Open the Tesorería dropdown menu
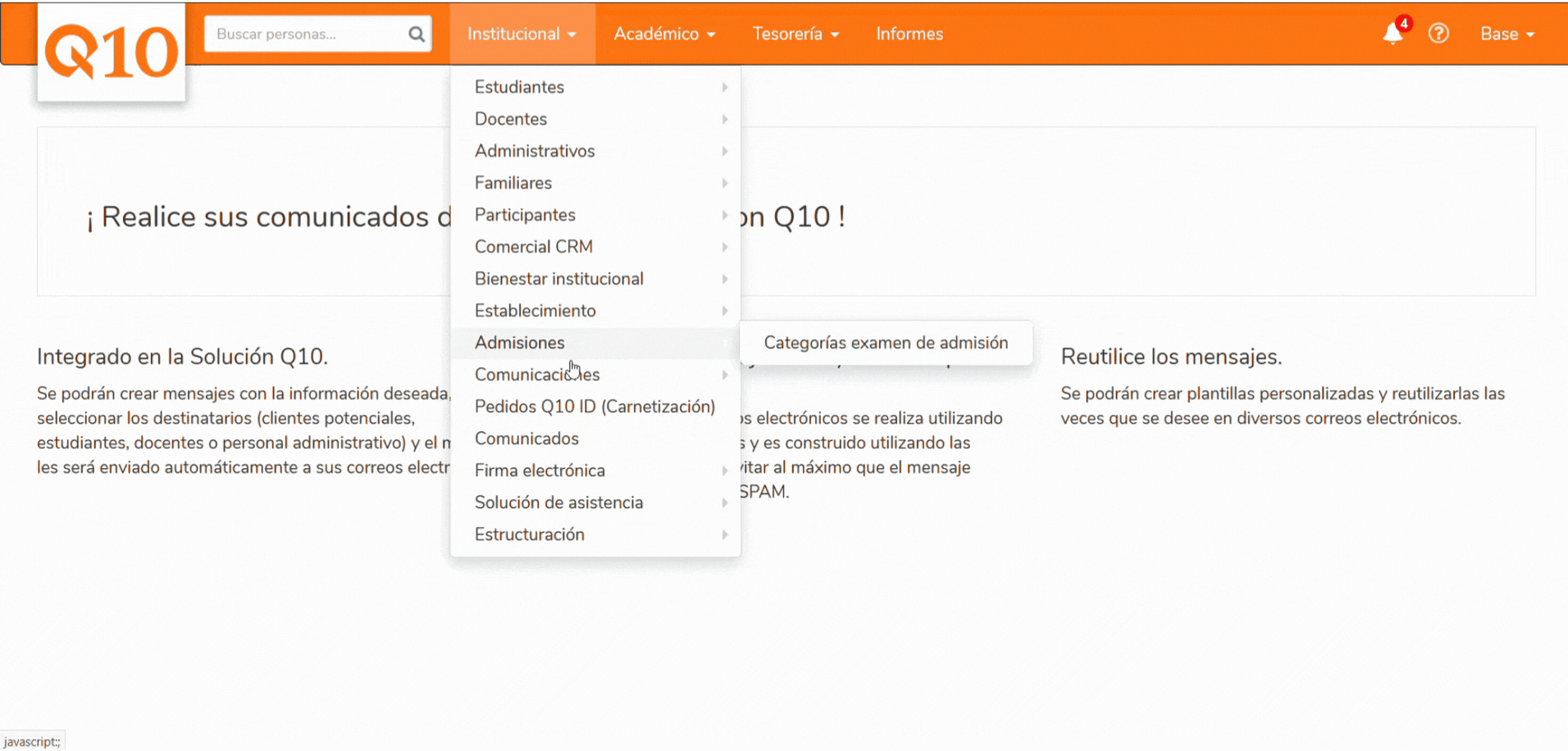 [795, 34]
